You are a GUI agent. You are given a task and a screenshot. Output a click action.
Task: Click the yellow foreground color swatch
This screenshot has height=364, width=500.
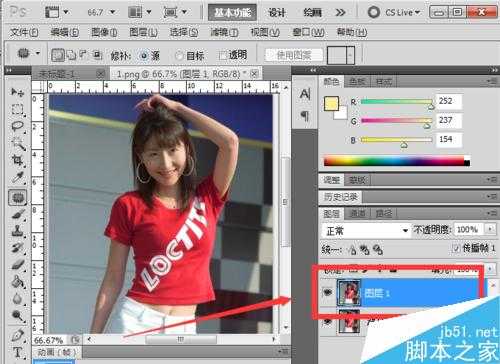pyautogui.click(x=331, y=104)
